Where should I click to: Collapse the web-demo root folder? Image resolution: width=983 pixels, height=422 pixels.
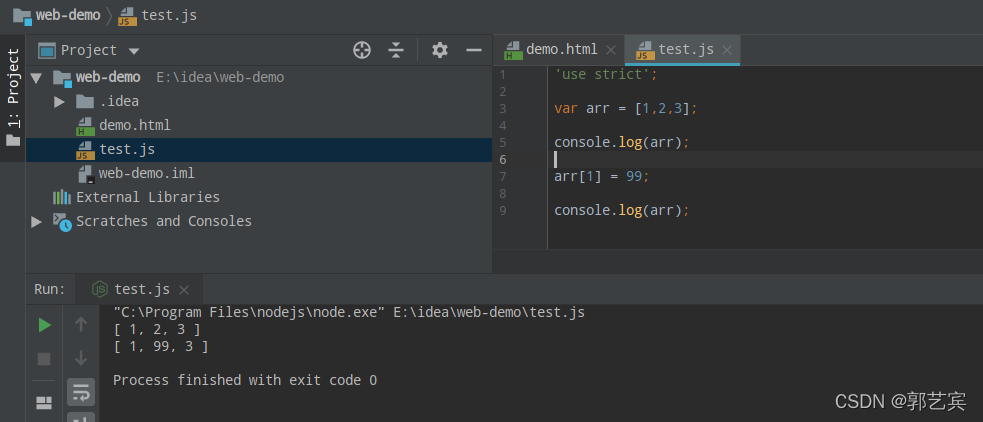coord(36,78)
